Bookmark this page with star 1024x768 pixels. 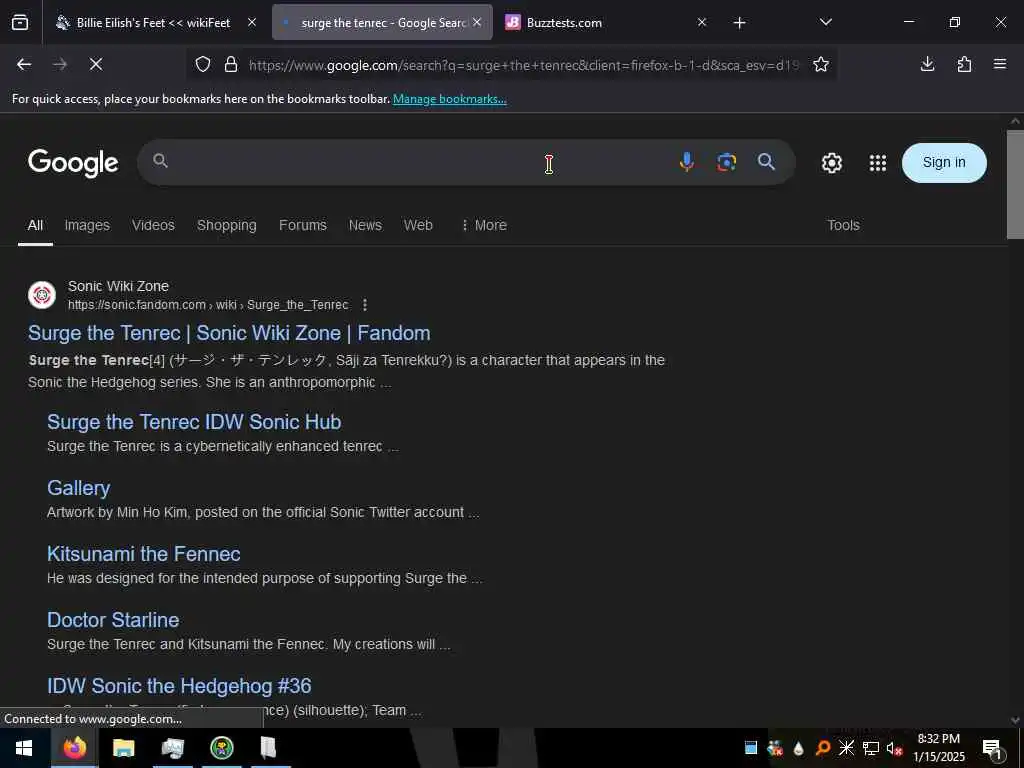[821, 64]
